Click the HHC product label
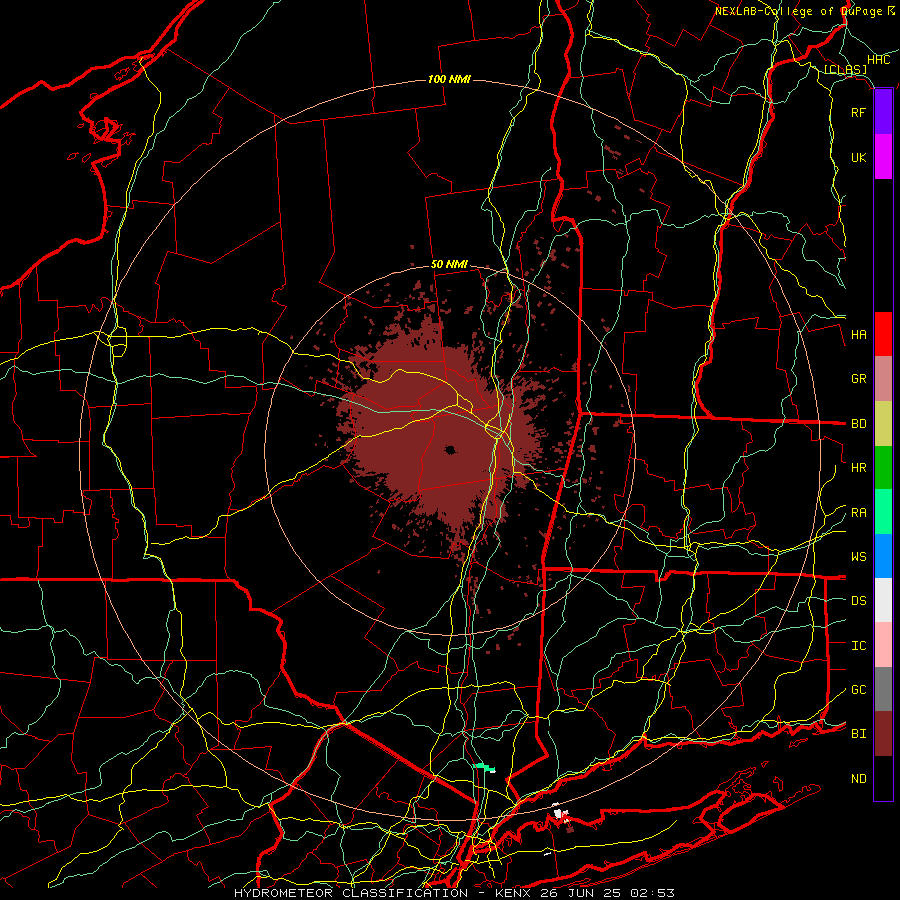 878,60
